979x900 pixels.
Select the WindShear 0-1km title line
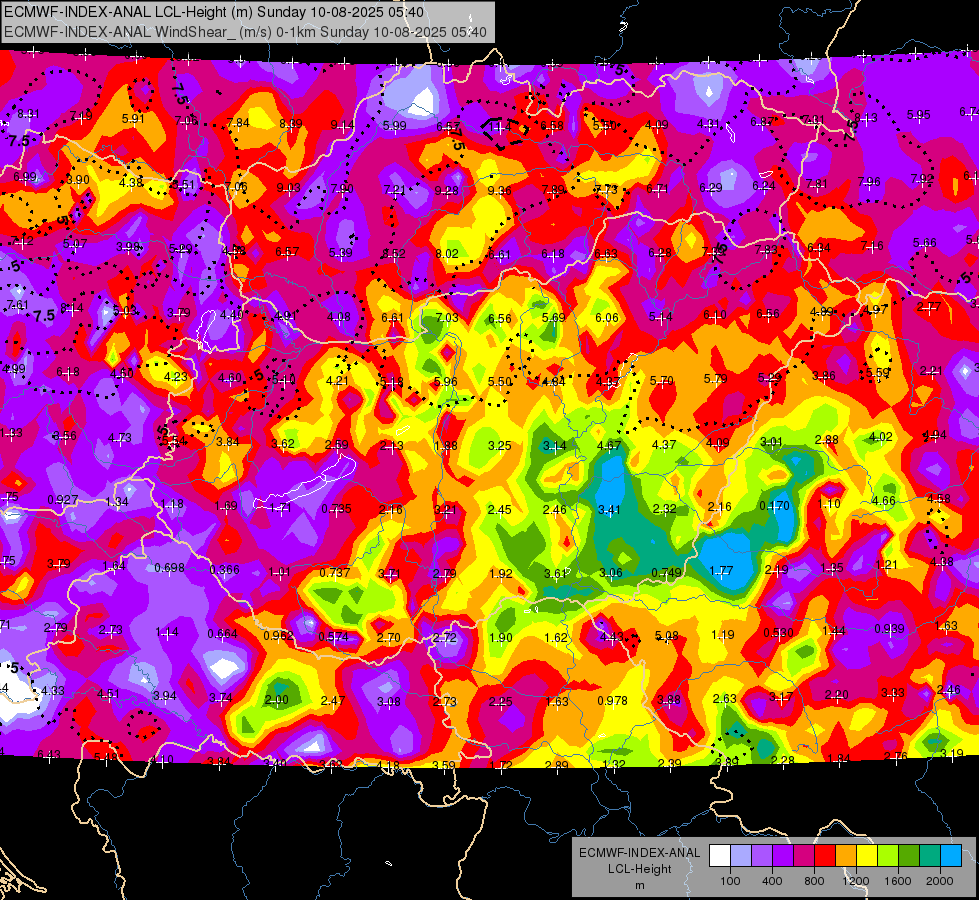tap(245, 32)
